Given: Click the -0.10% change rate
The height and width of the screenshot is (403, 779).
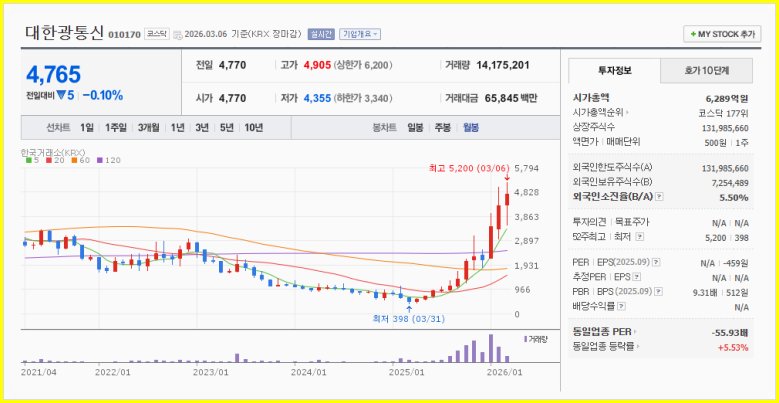Looking at the screenshot, I should point(103,95).
